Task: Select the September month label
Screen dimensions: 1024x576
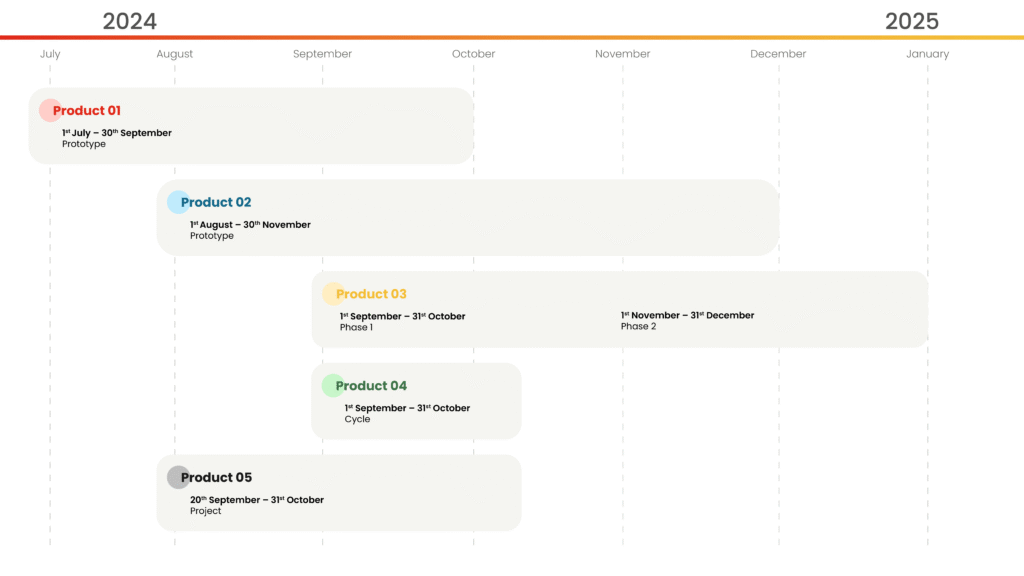Action: click(x=322, y=54)
